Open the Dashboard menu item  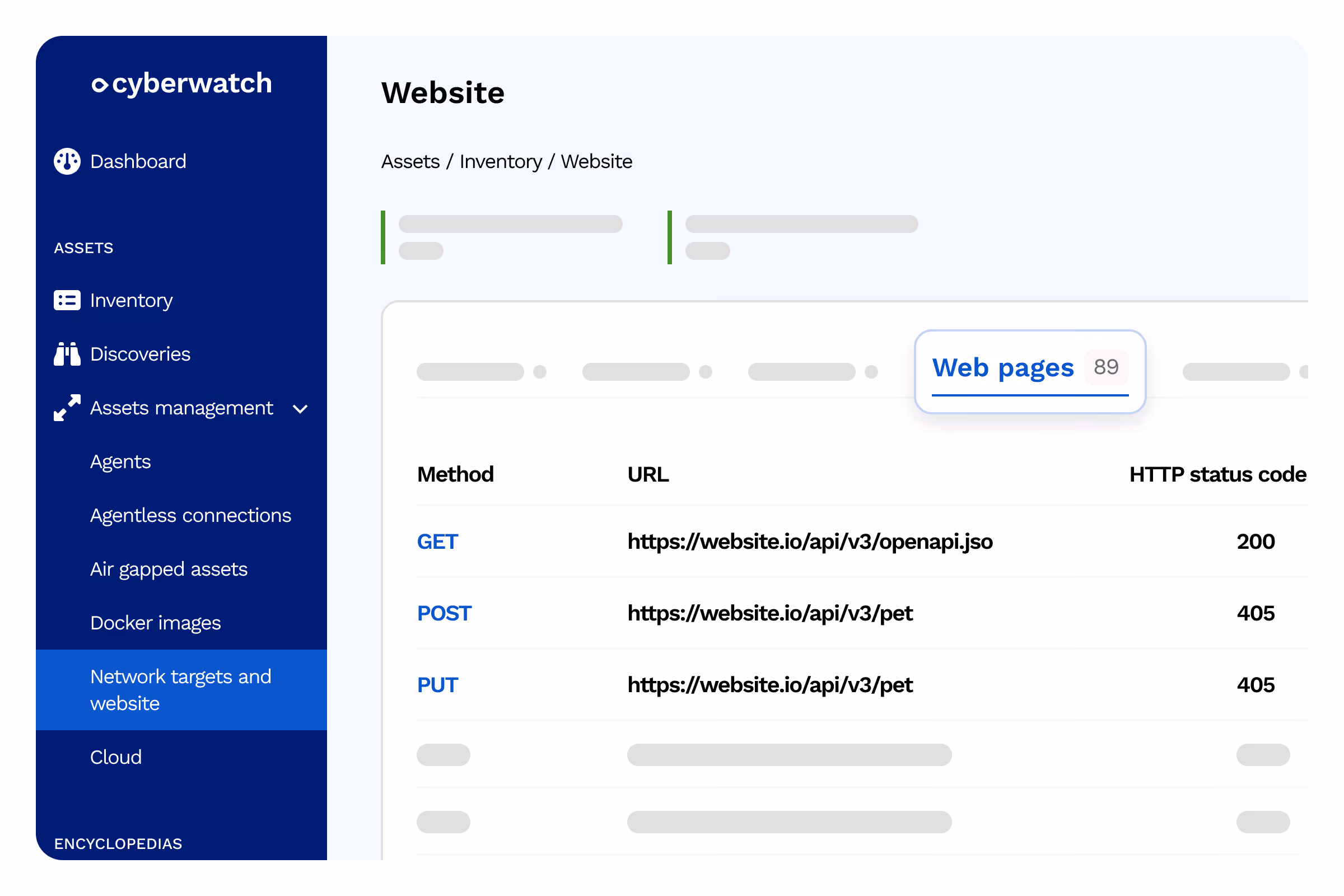coord(138,161)
